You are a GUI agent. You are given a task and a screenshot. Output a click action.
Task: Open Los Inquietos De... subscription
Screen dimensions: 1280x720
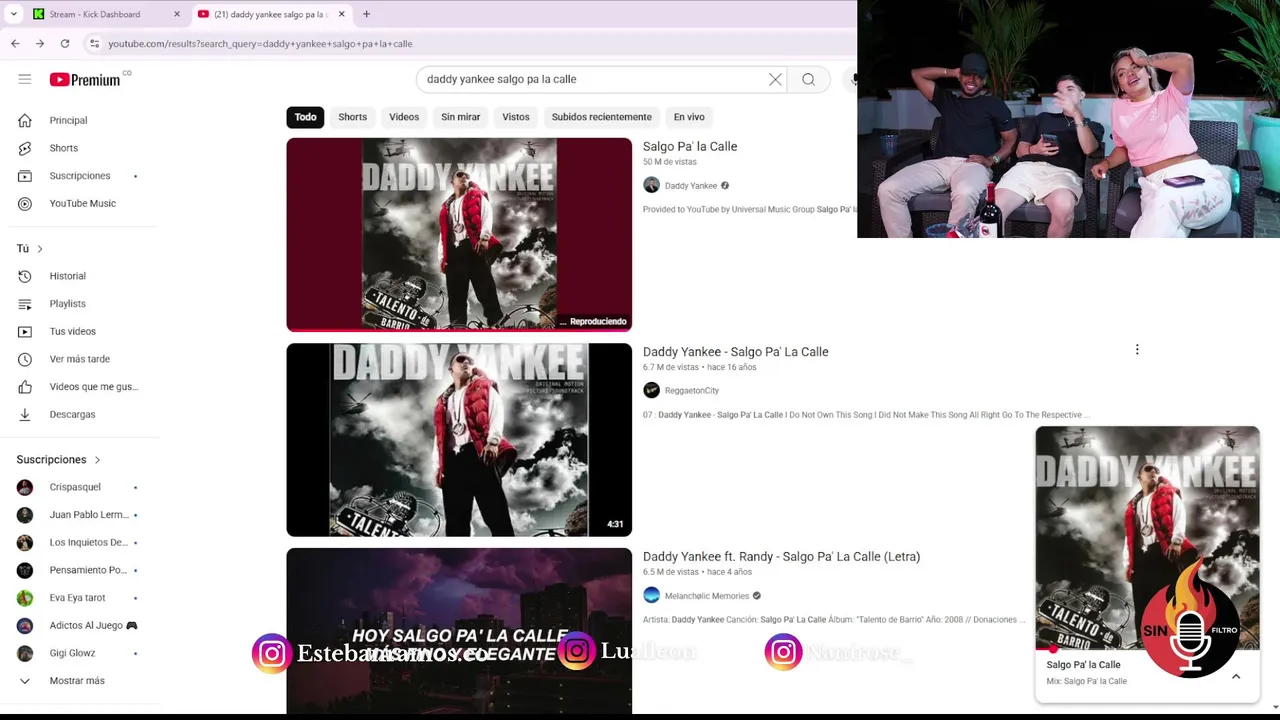coord(78,542)
